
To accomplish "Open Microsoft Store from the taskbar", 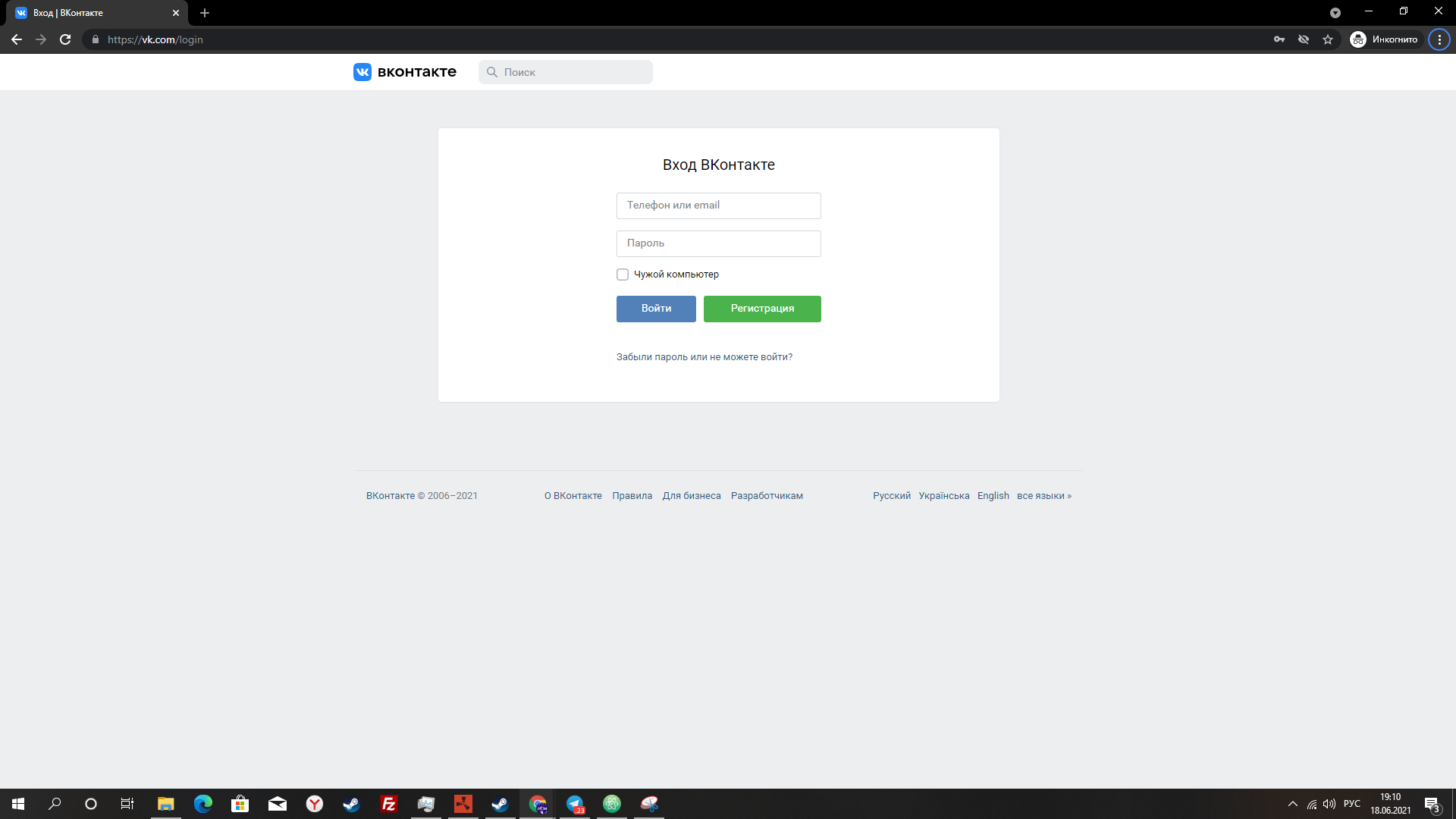I will coord(240,804).
